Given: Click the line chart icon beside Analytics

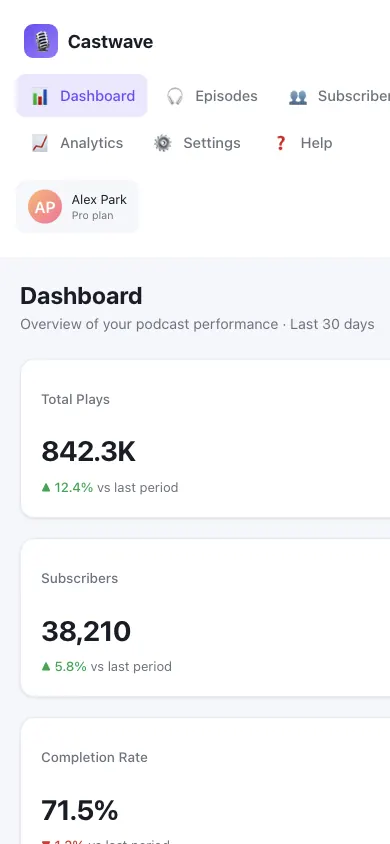Looking at the screenshot, I should (x=40, y=143).
